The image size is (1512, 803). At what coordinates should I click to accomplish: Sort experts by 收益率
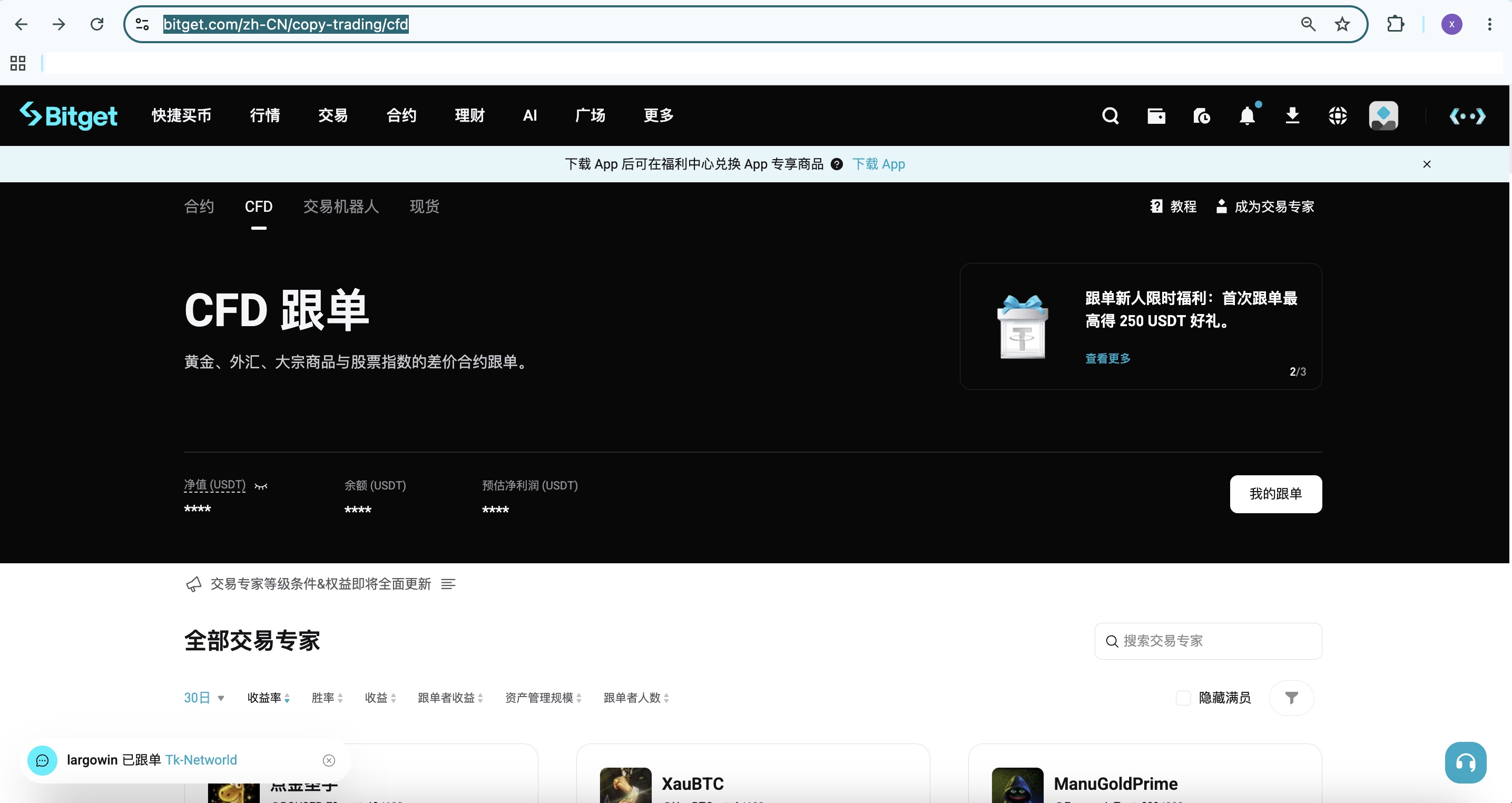[269, 697]
